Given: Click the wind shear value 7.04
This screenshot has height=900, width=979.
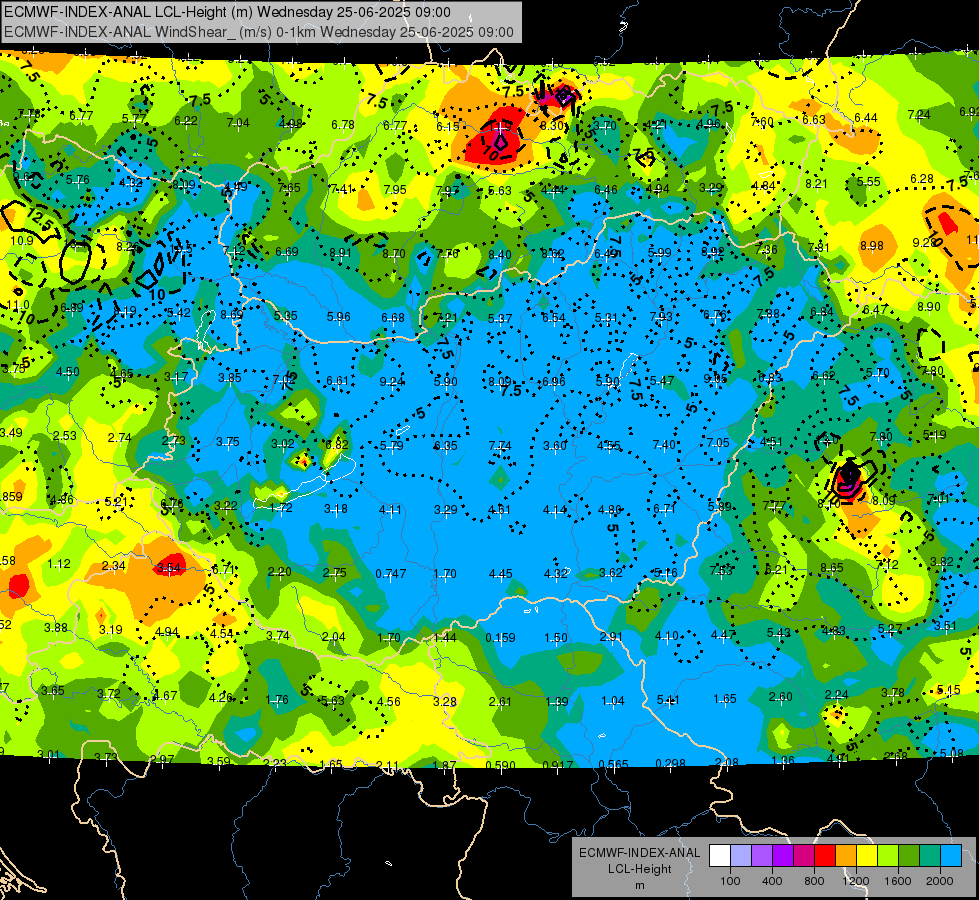Looking at the screenshot, I should tap(238, 123).
